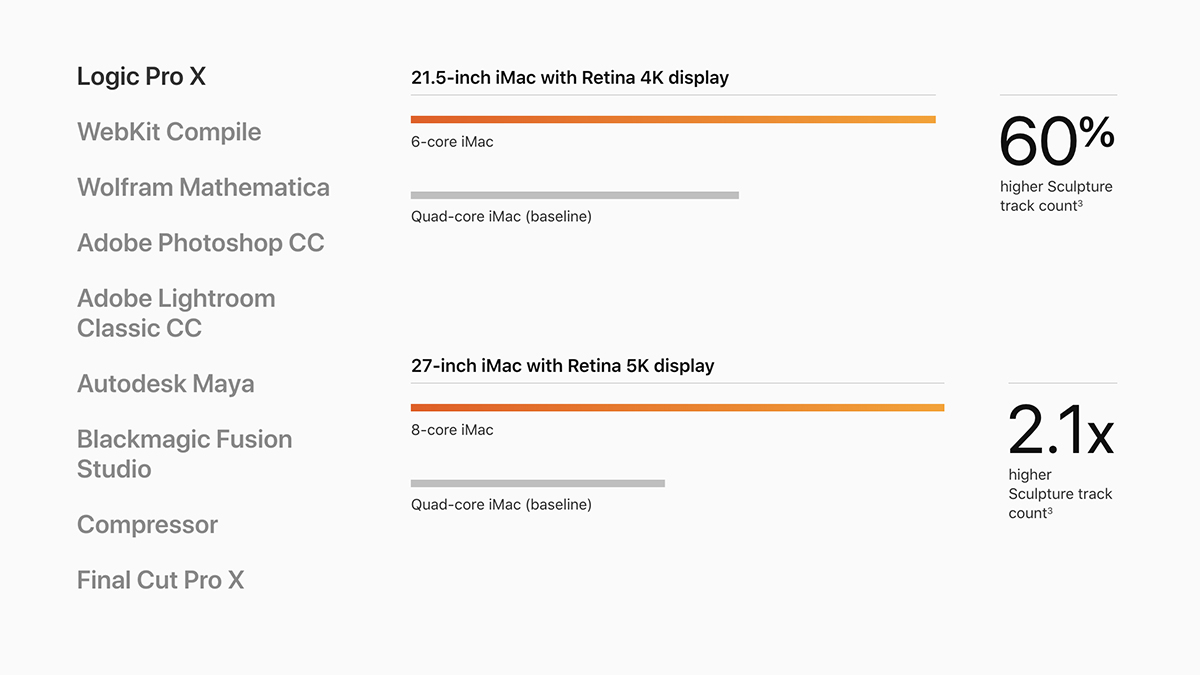Viewport: 1200px width, 675px height.
Task: Show Adobe Lightroom Classic CC results
Action: point(176,313)
